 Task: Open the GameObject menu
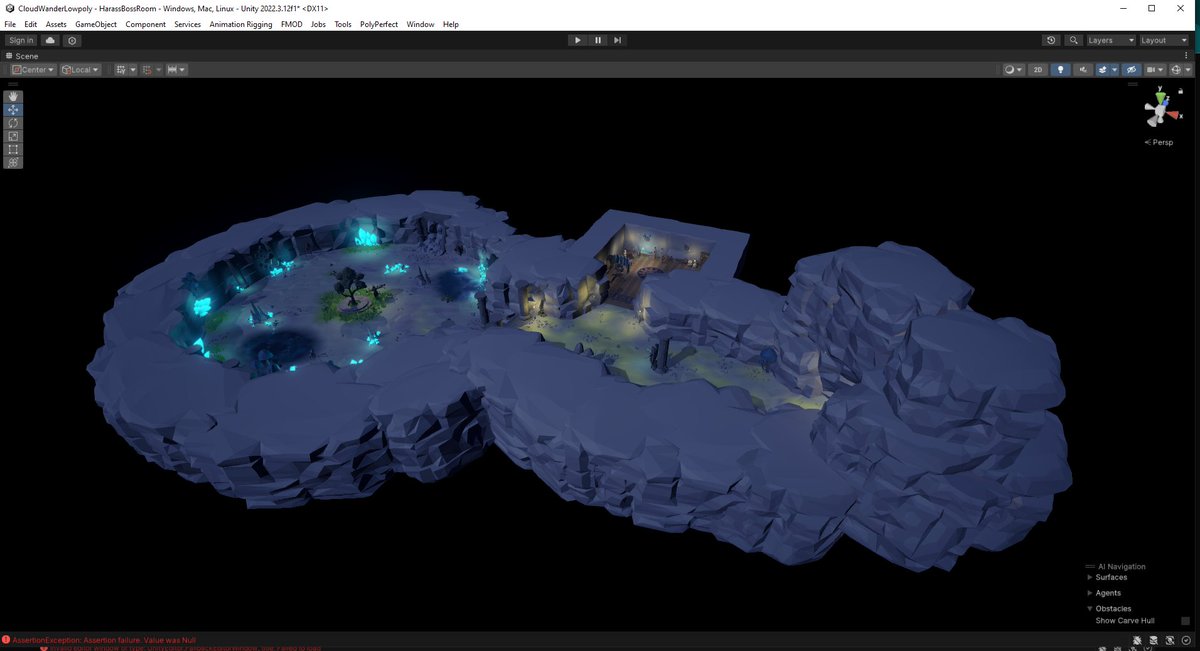pos(96,24)
